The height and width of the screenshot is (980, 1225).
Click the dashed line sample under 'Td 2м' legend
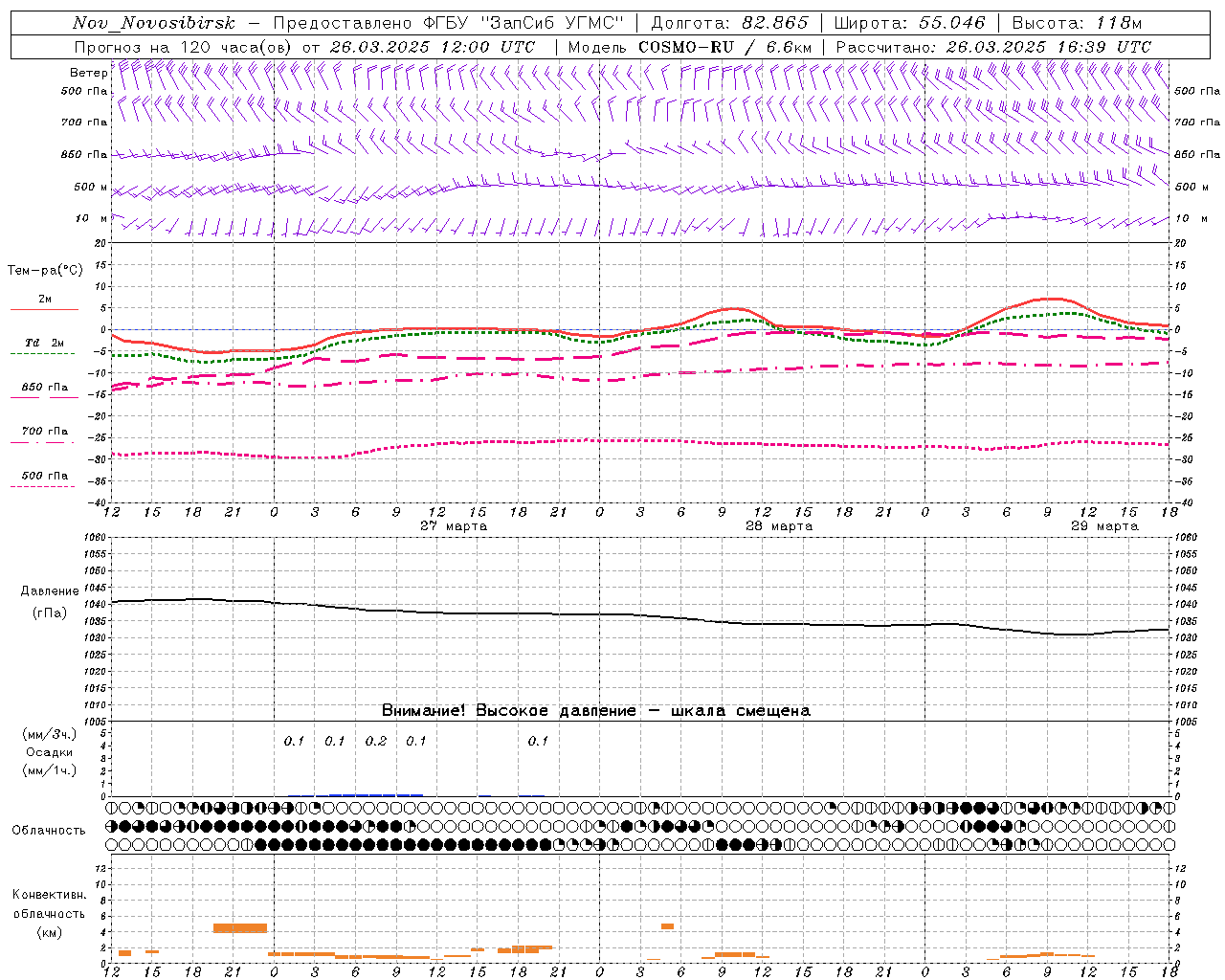coord(43,353)
